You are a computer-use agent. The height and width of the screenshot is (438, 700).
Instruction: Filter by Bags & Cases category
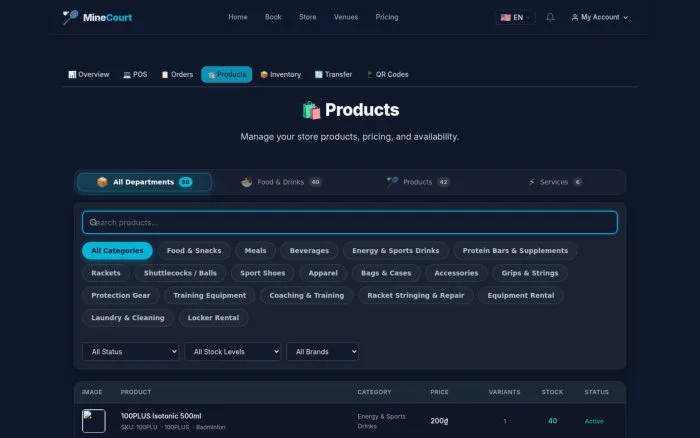click(x=386, y=273)
